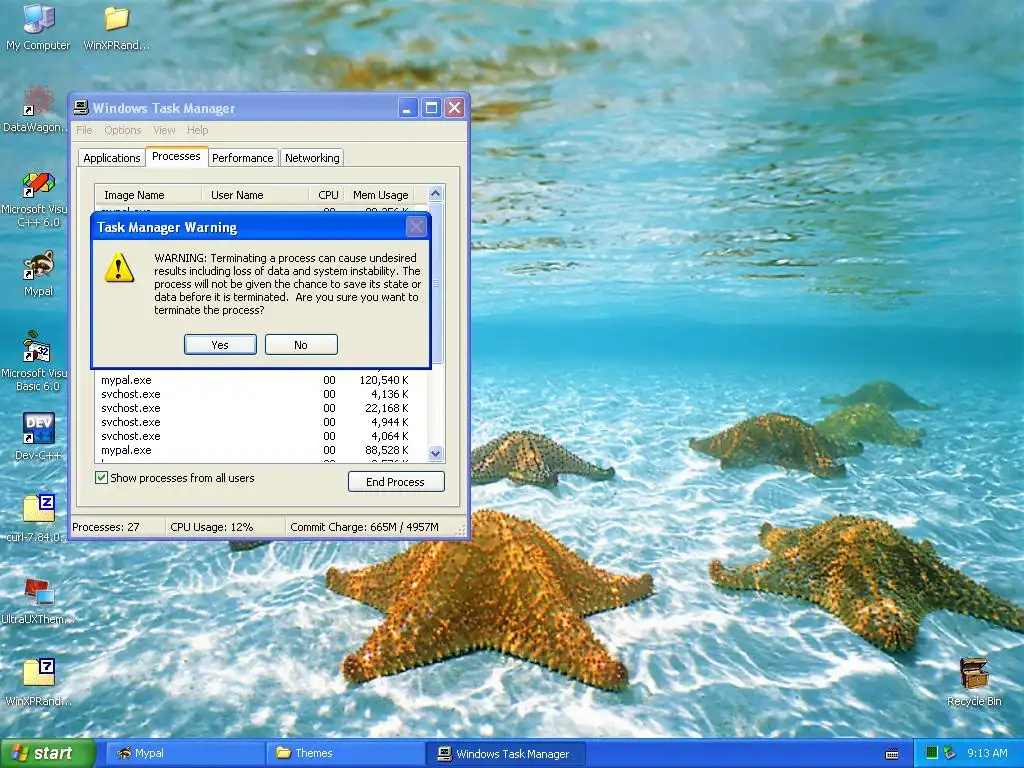The image size is (1024, 768).
Task: Click the on-screen keyboard icon on the taskbar
Action: pos(892,754)
